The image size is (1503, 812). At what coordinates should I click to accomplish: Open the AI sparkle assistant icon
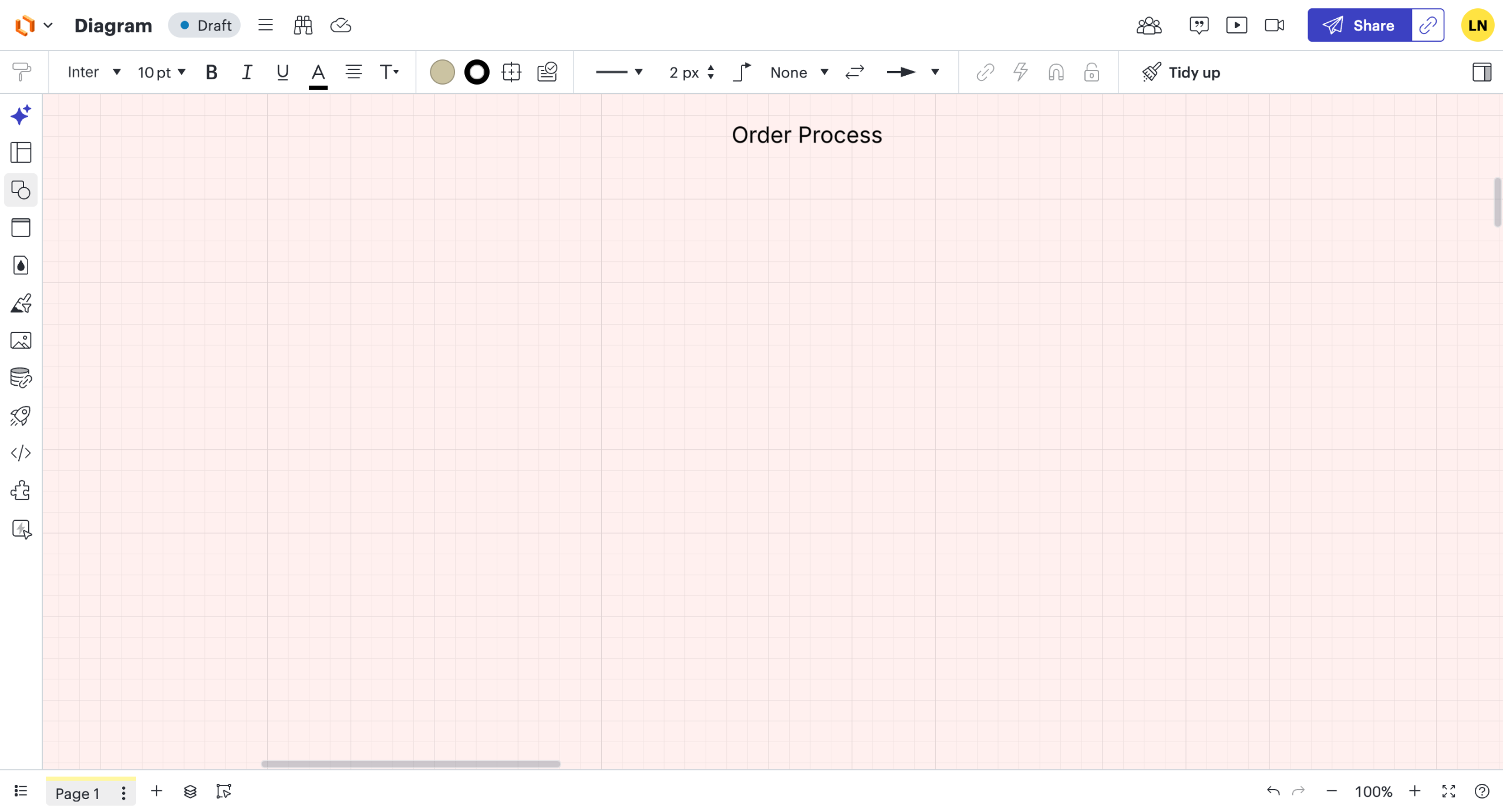(21, 115)
